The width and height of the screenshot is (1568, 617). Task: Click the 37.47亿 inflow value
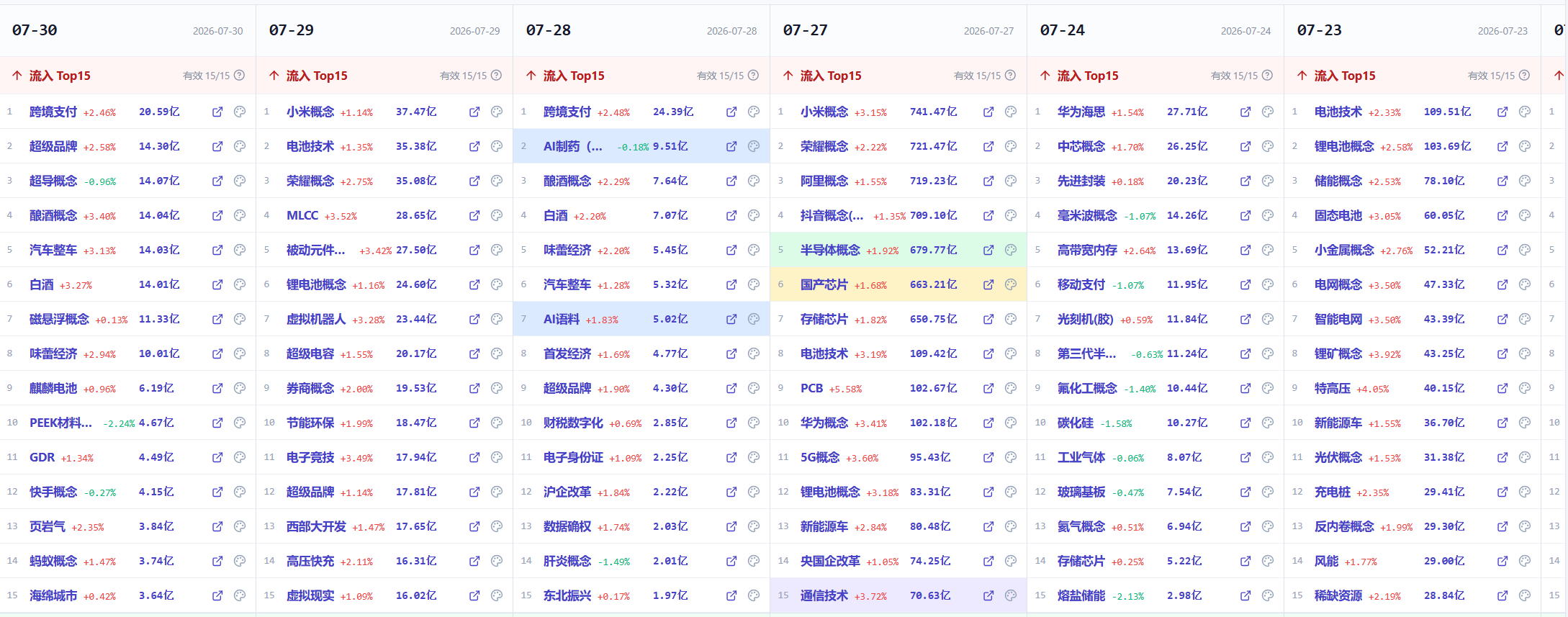tap(416, 112)
